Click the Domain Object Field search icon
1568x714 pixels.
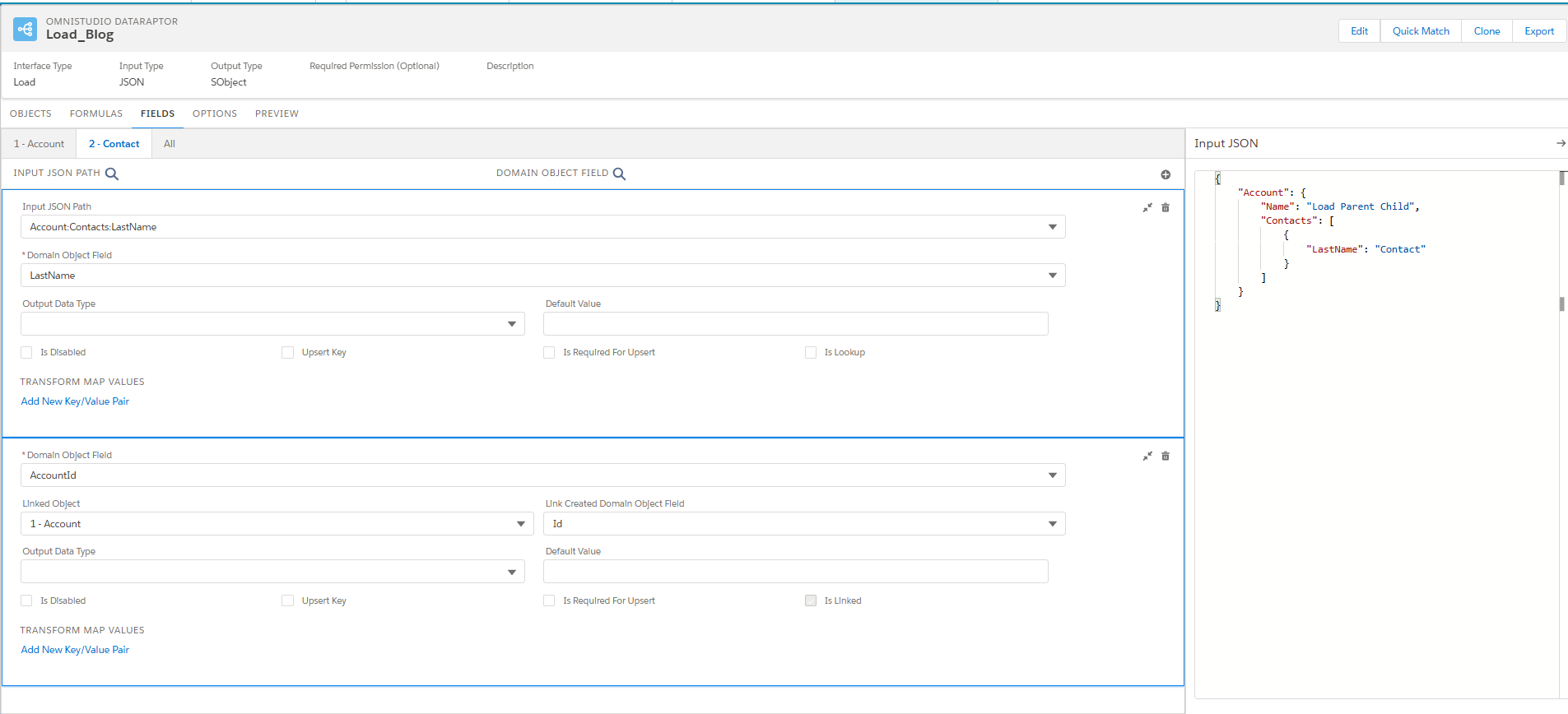620,174
